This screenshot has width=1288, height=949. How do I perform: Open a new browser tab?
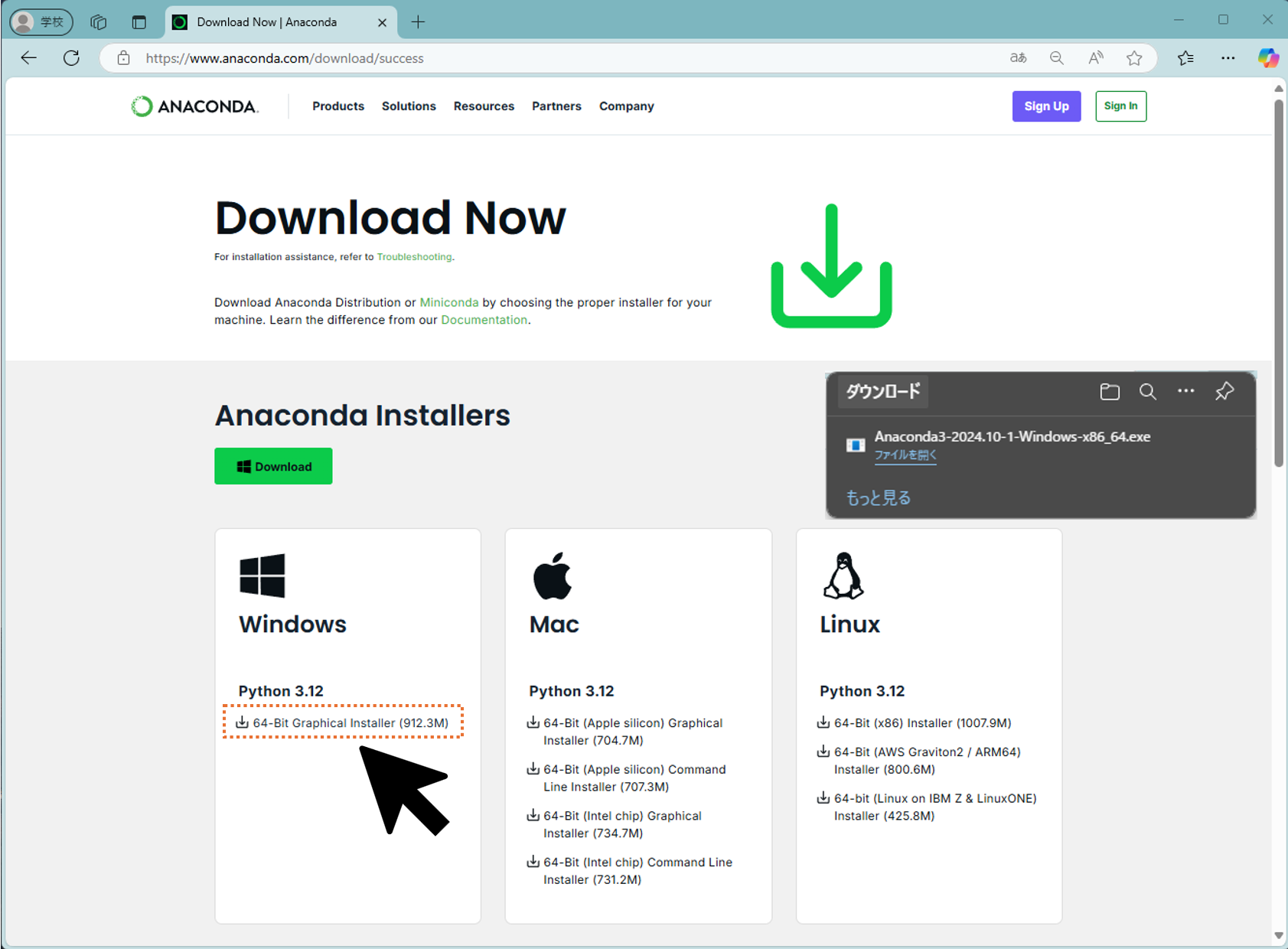click(x=418, y=22)
